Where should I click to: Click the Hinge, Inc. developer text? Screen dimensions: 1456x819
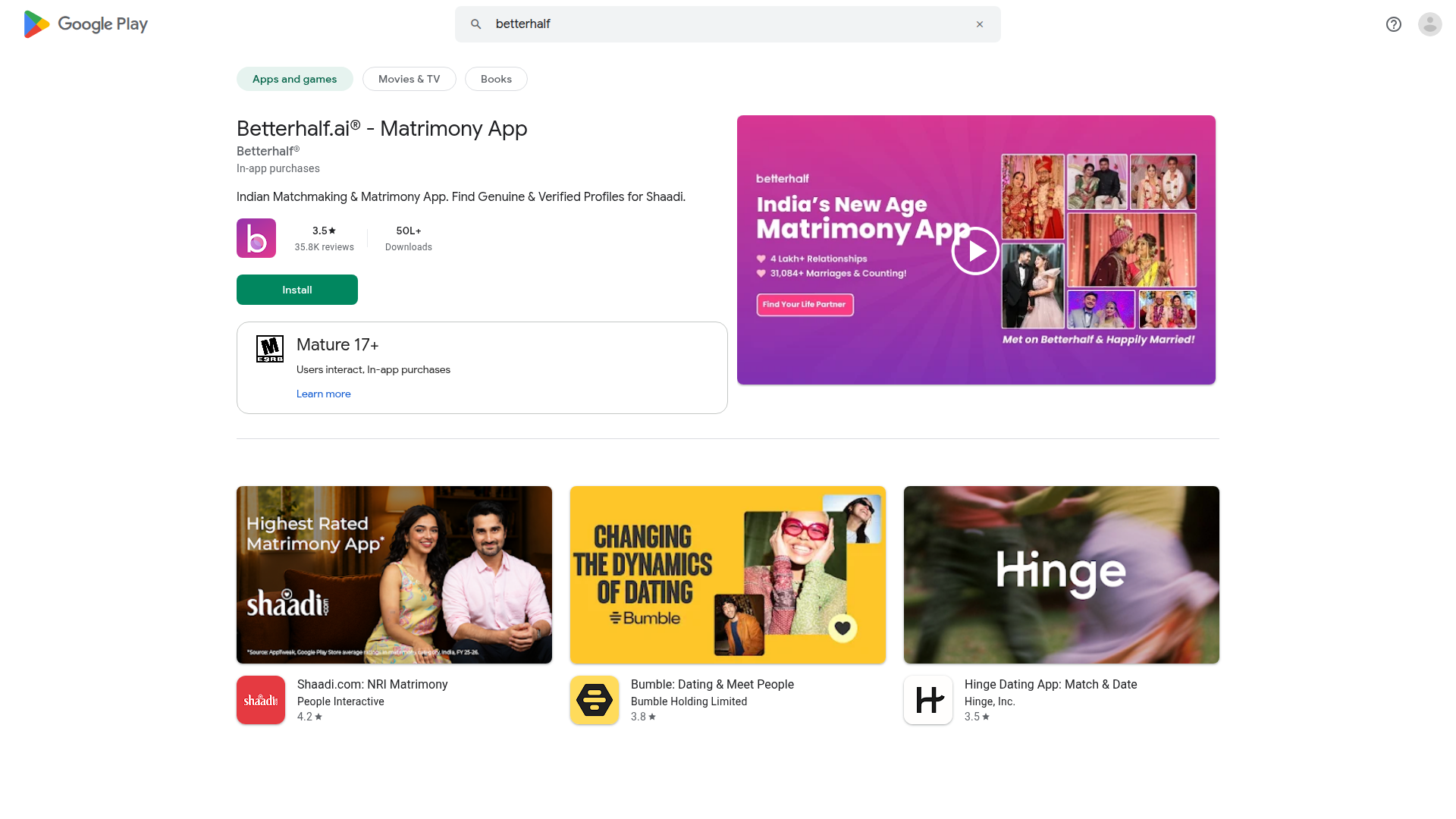[x=990, y=701]
